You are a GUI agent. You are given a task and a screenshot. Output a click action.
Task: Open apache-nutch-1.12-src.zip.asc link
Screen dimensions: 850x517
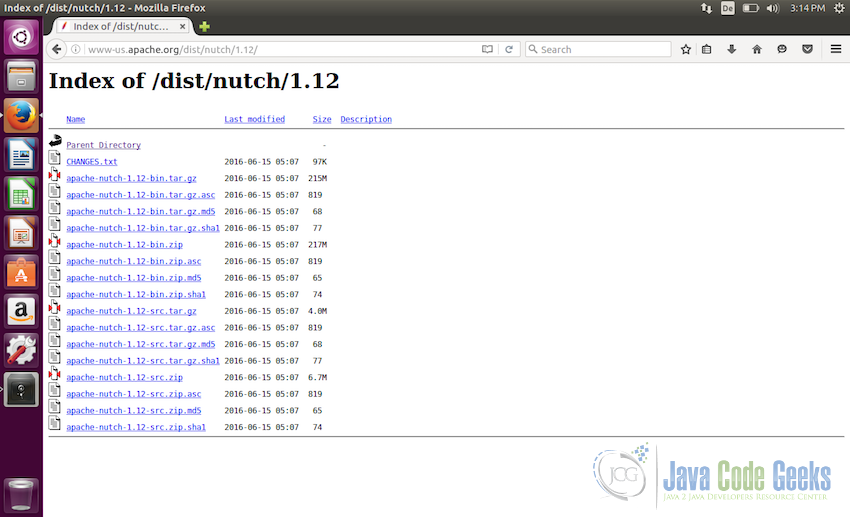pyautogui.click(x=133, y=394)
